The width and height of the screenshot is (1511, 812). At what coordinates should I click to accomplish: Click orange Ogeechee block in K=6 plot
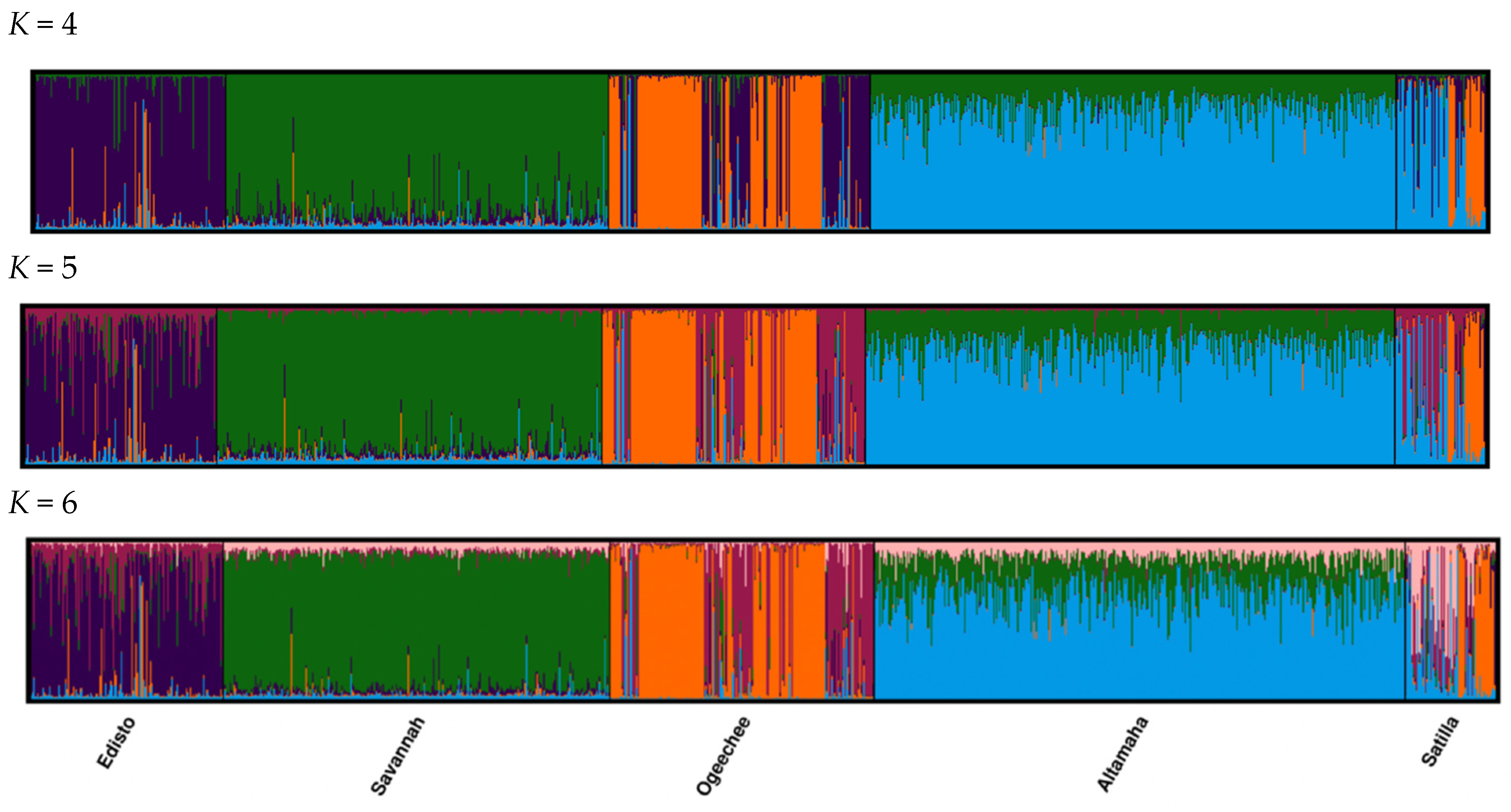[672, 621]
